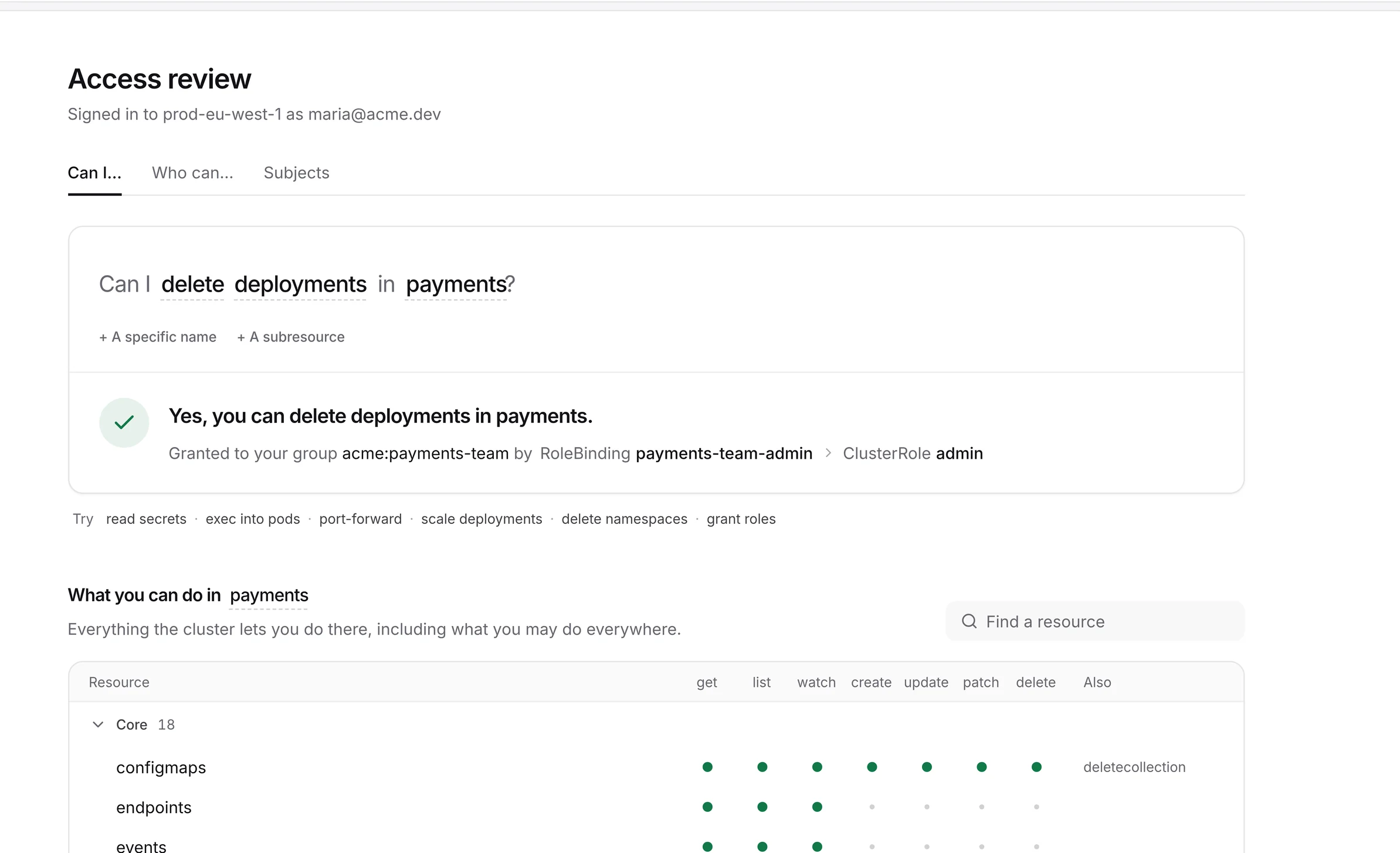
Task: Click configmaps 'create' permission dot
Action: [872, 767]
